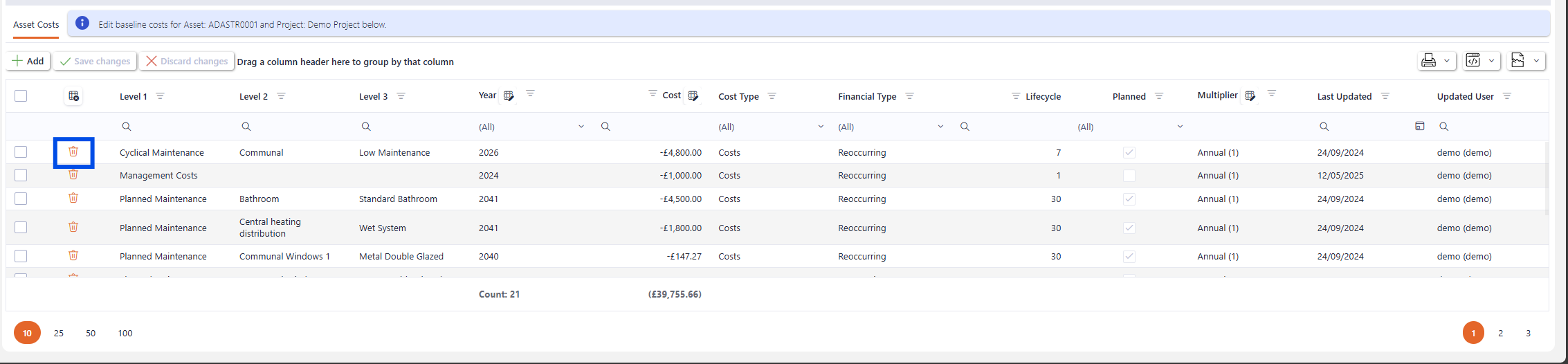Expand the print options dropdown
The height and width of the screenshot is (364, 1568).
coord(1446,61)
